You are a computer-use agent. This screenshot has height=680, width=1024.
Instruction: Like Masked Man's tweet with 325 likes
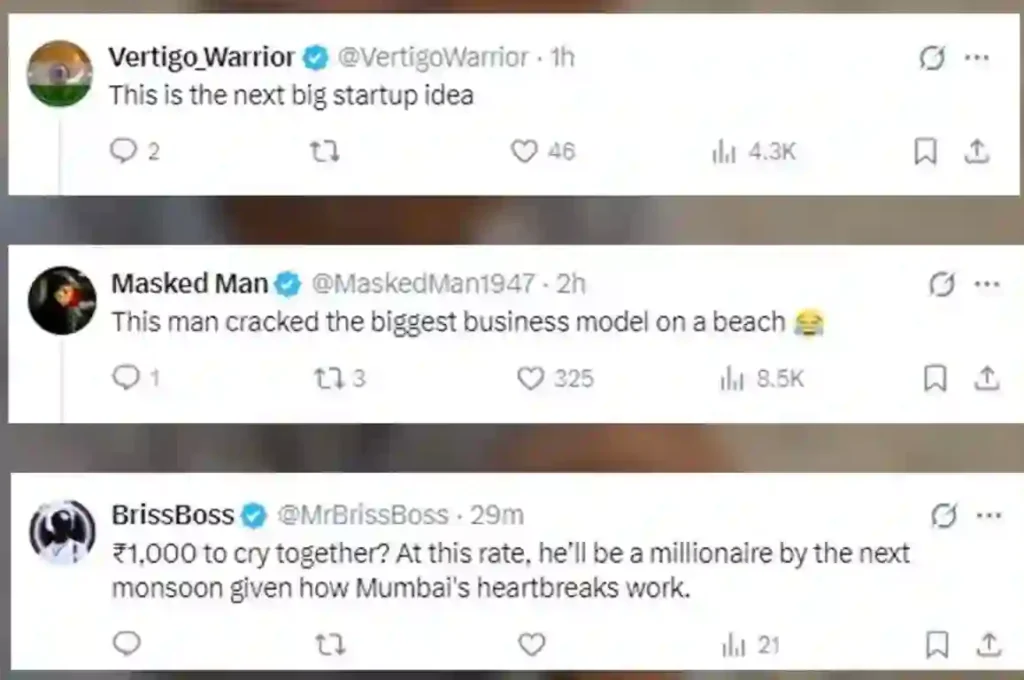pyautogui.click(x=531, y=379)
